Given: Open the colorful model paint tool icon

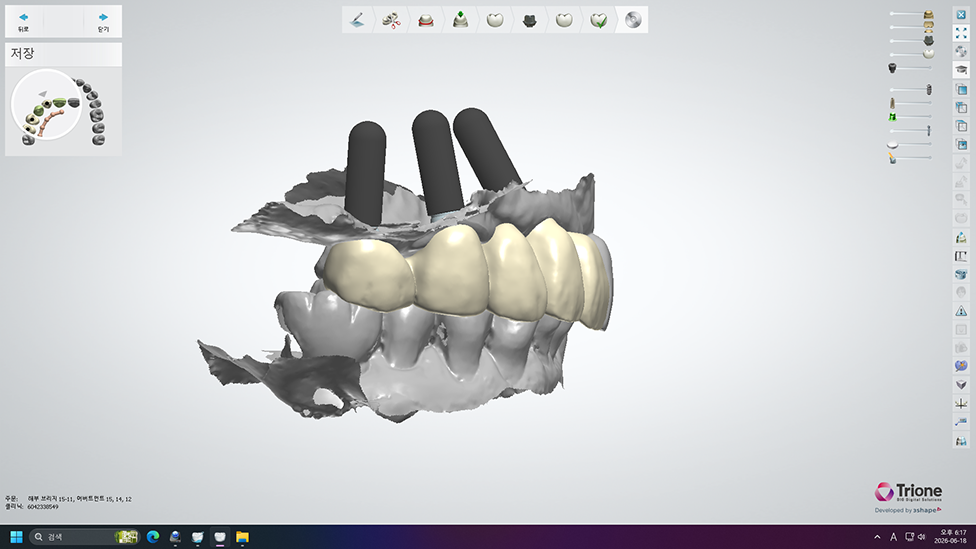Looking at the screenshot, I should pos(961,238).
